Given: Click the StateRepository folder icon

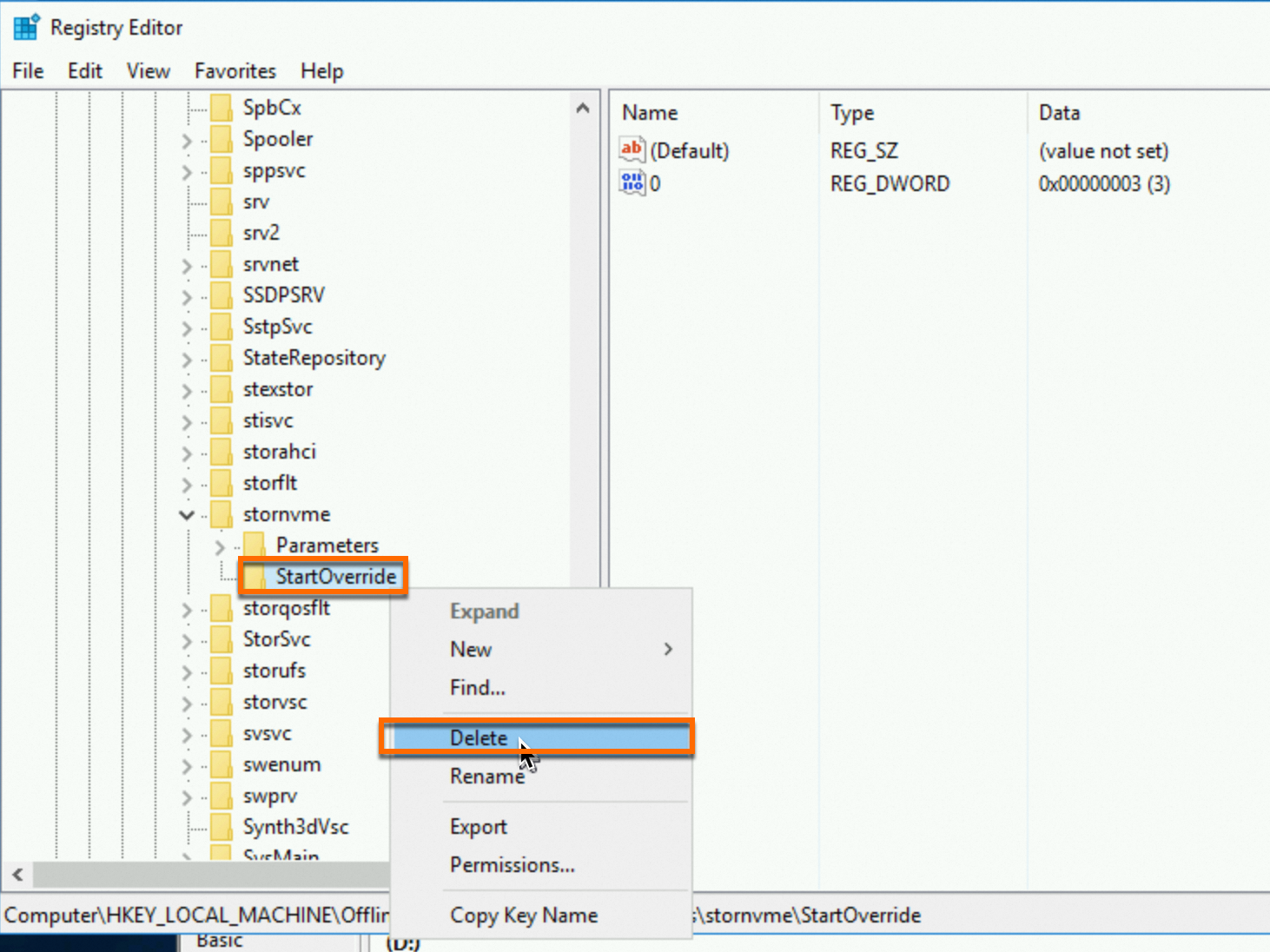Looking at the screenshot, I should coord(222,358).
